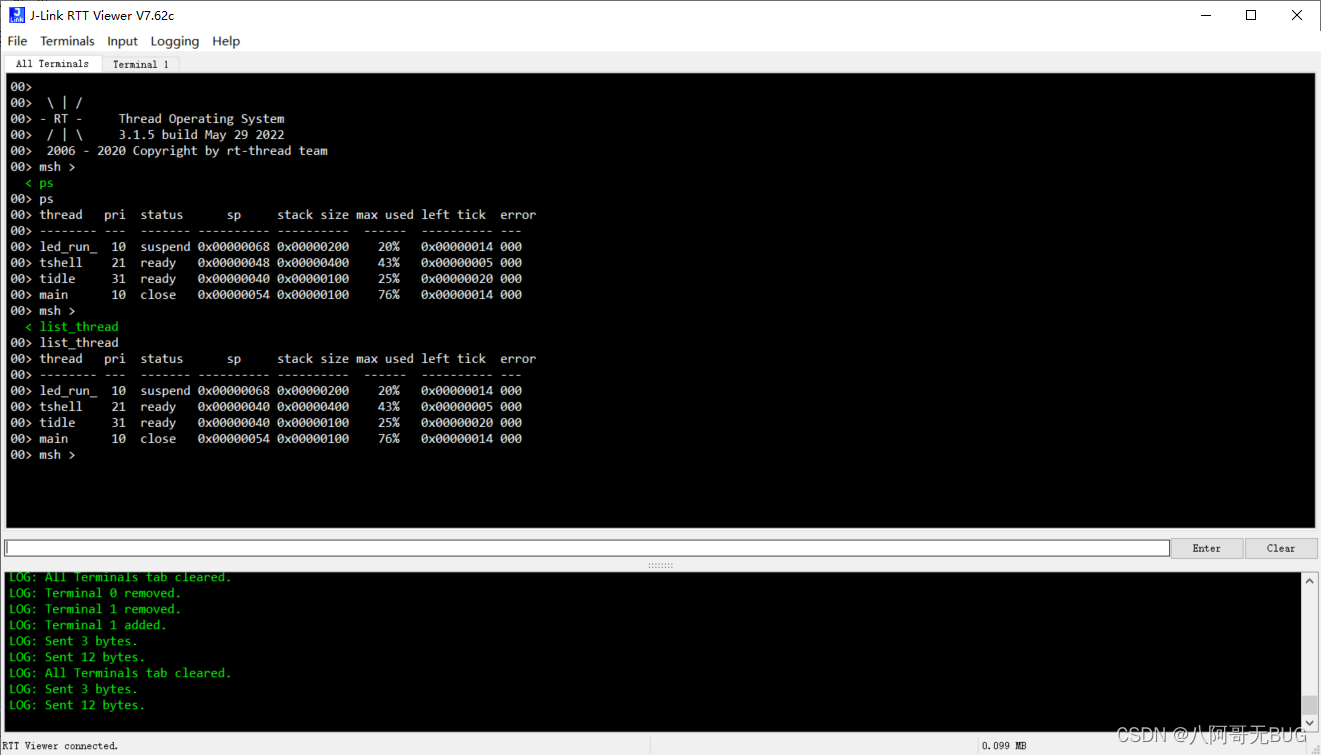Click inside the command input field
The width and height of the screenshot is (1321, 755).
tap(587, 547)
